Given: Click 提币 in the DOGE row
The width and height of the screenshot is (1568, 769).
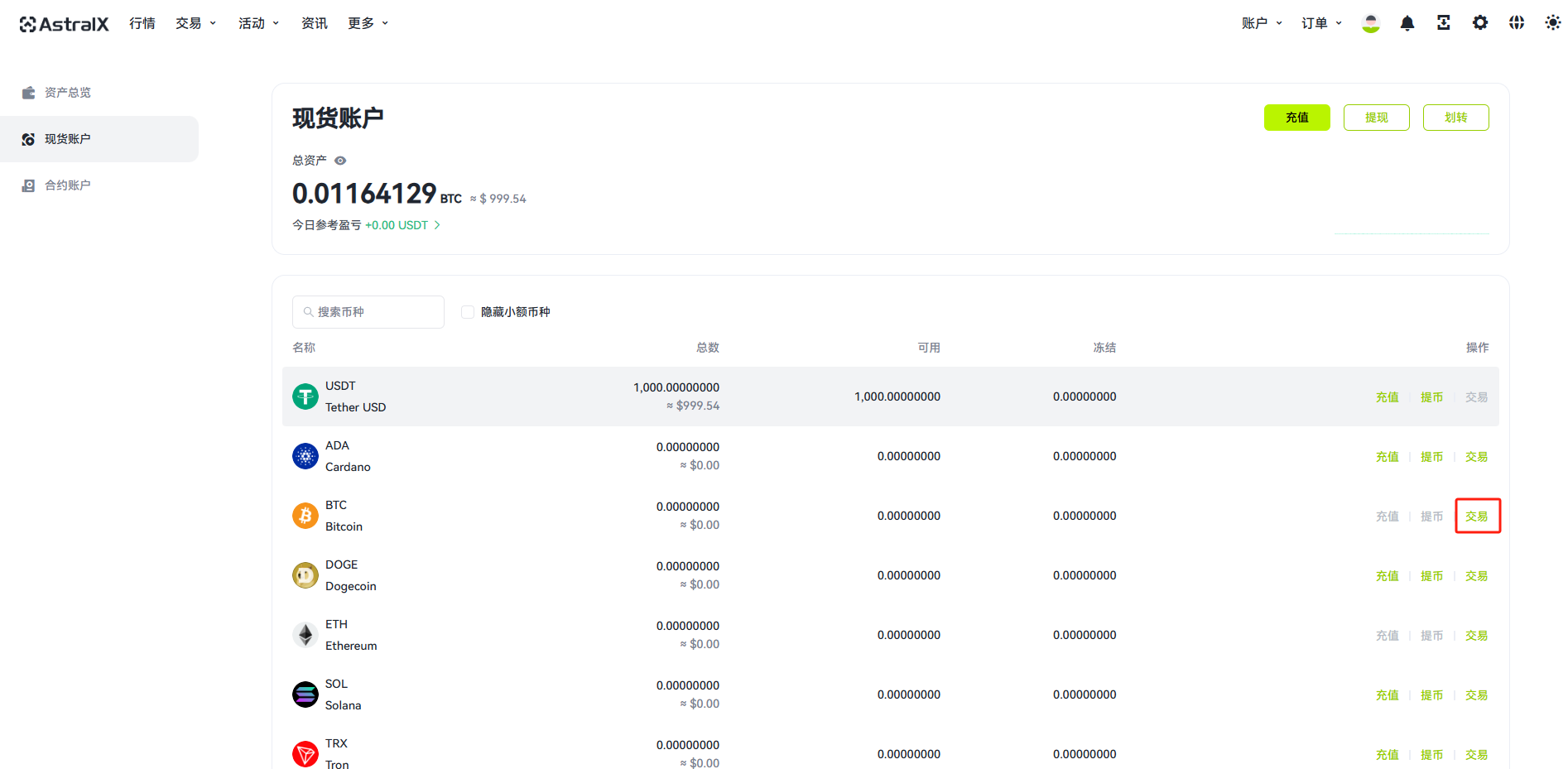Looking at the screenshot, I should [x=1432, y=576].
